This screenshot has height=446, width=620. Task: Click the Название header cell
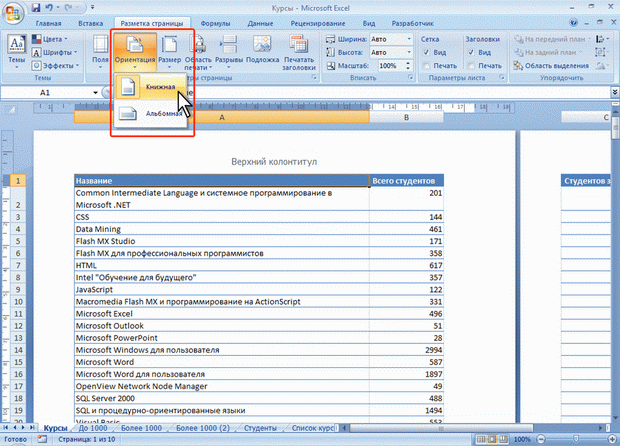pos(221,181)
